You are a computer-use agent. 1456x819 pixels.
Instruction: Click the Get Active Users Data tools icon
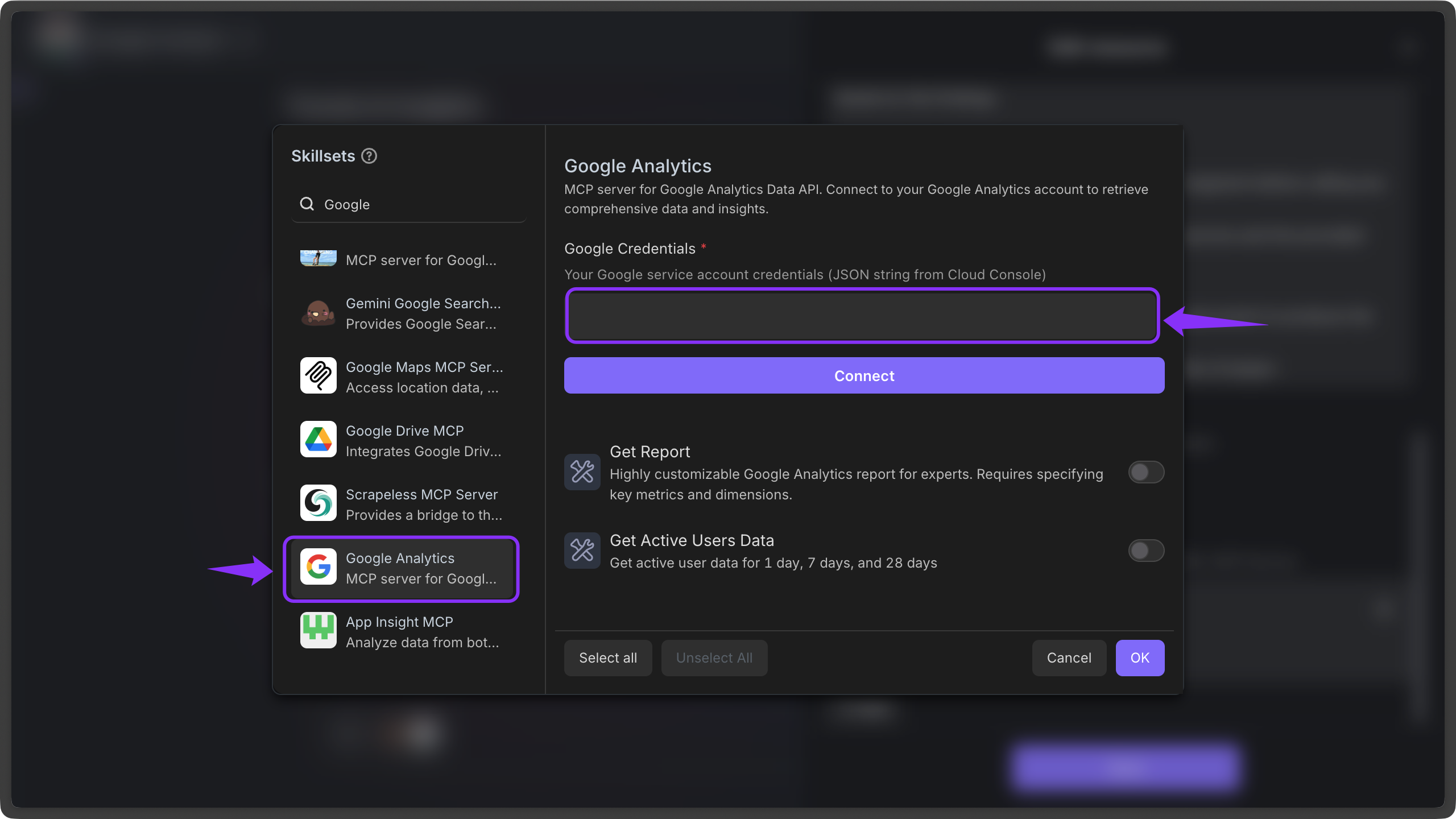582,550
